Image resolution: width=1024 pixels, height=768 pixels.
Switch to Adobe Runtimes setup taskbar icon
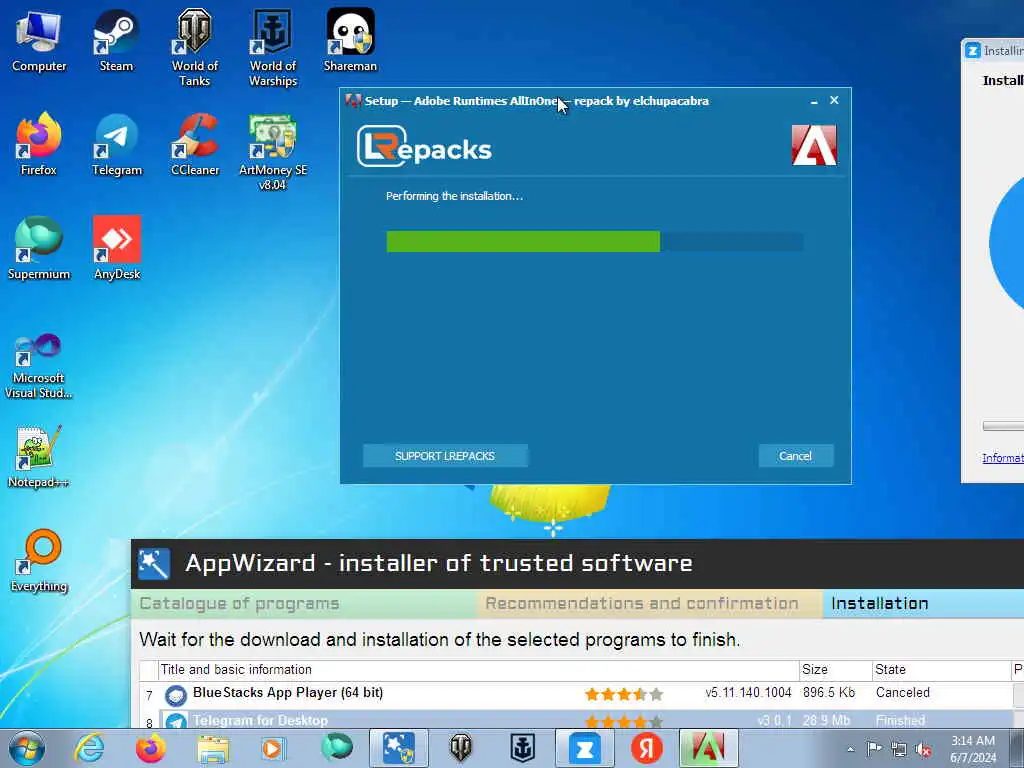(x=709, y=748)
